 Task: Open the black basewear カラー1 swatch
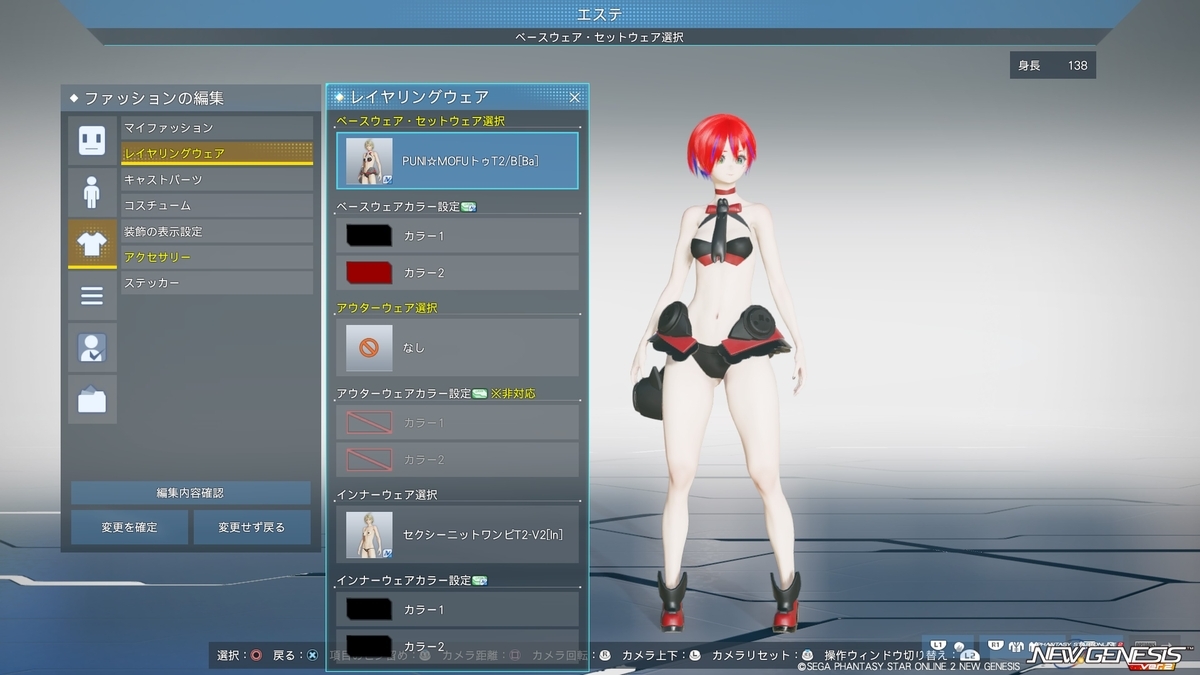368,236
